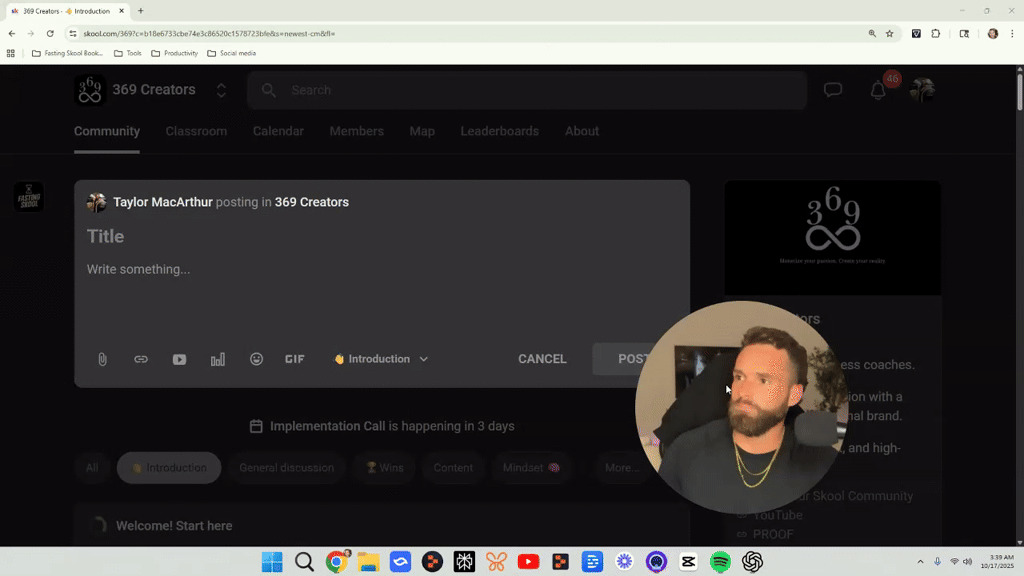Screen dimensions: 1024x576
Task: Open the Social media bookmark folder
Action: click(x=231, y=54)
